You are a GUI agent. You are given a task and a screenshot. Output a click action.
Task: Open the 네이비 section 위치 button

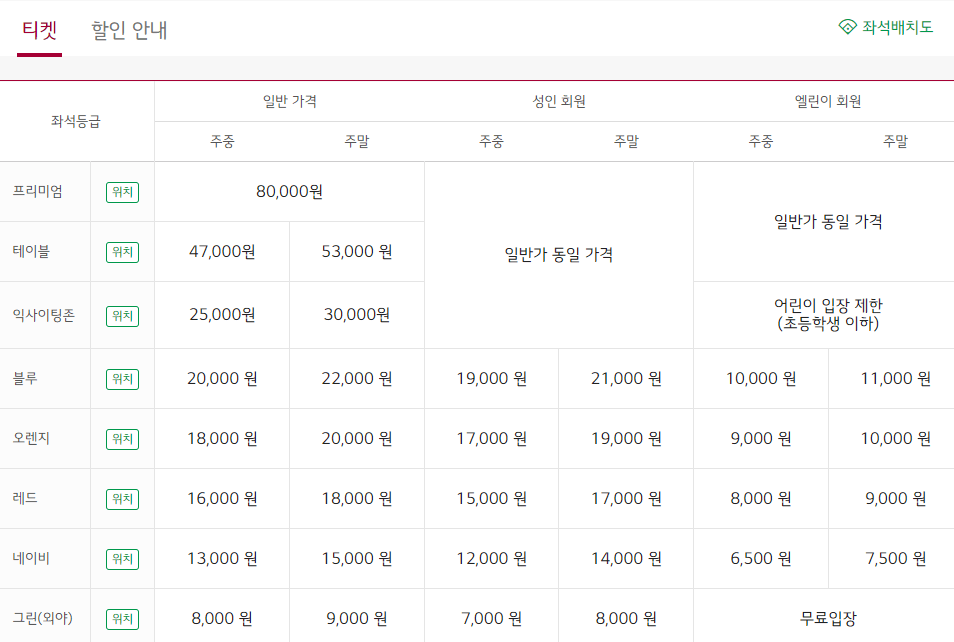pos(122,559)
